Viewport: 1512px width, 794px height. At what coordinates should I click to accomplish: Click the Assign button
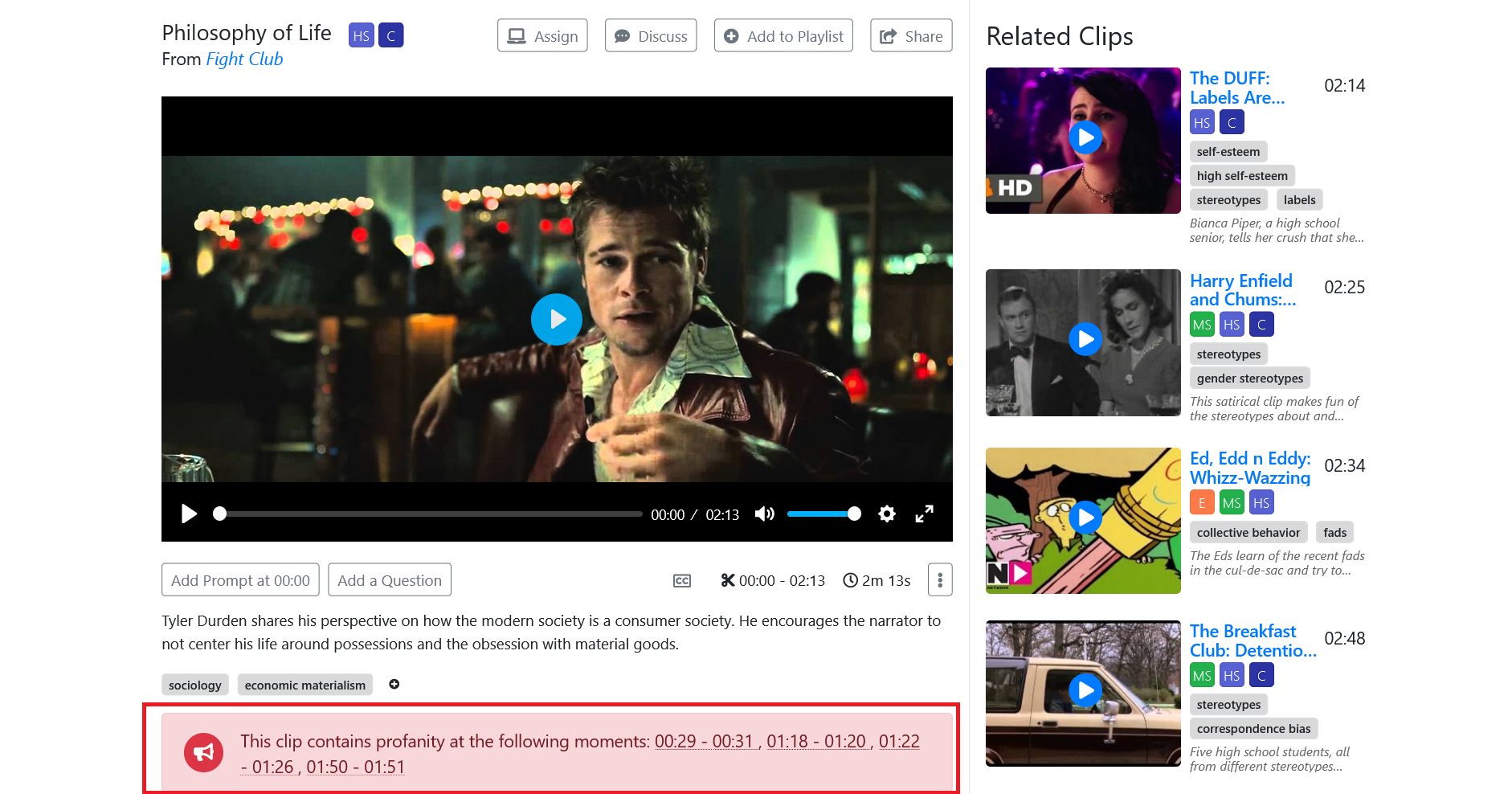point(542,35)
